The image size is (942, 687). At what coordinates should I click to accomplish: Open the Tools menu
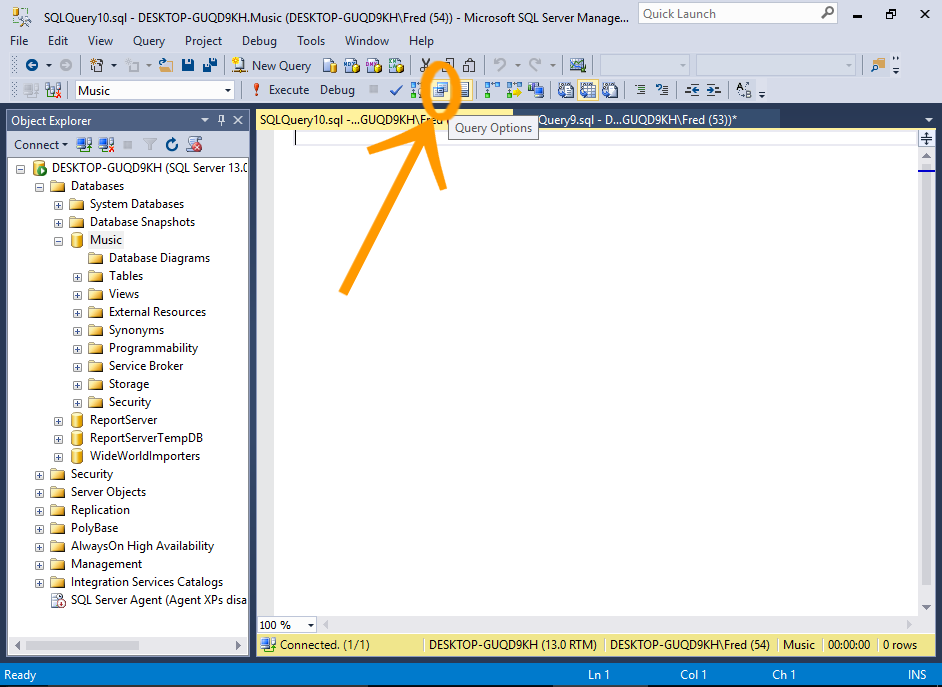[x=311, y=41]
